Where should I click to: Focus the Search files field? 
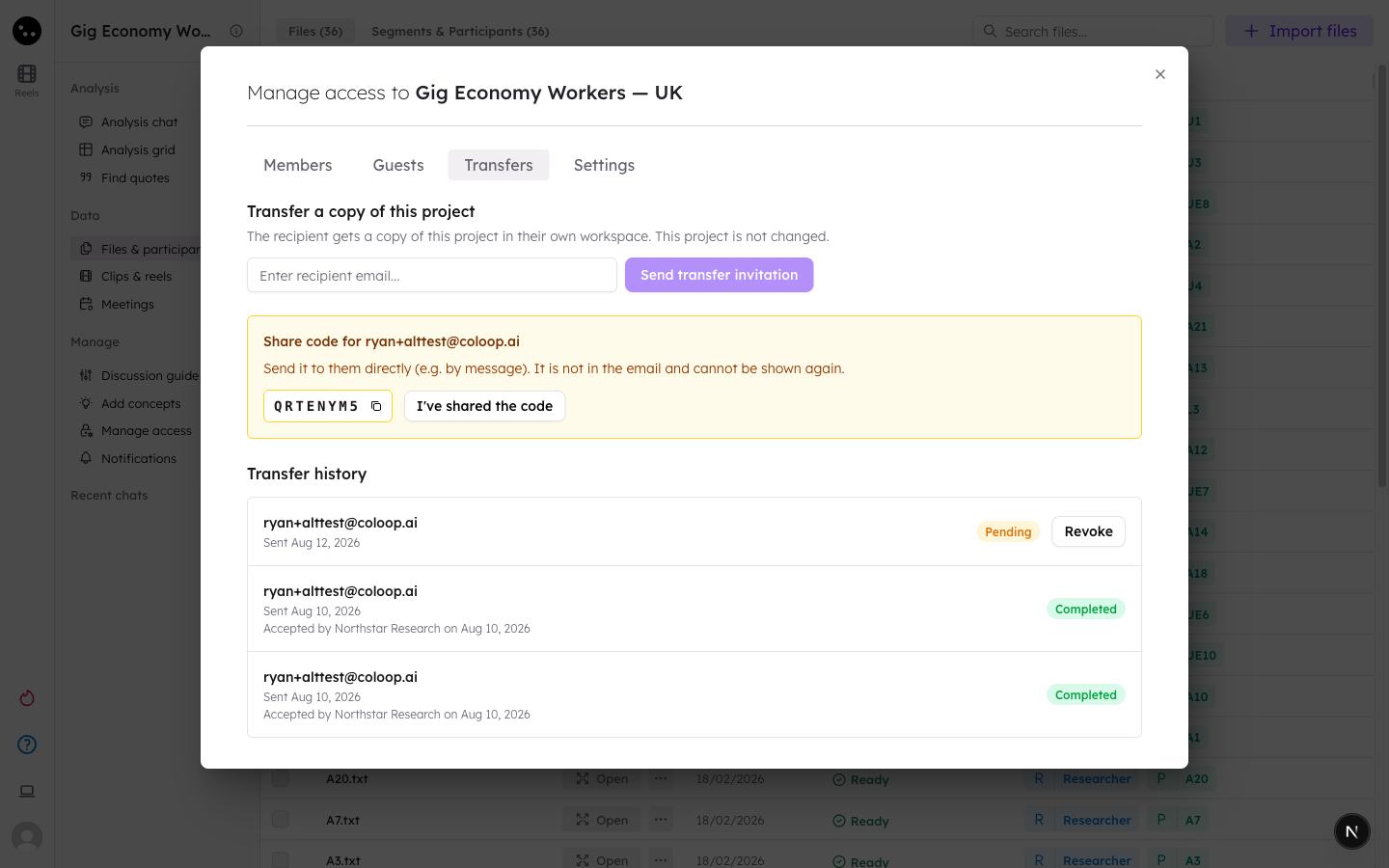click(x=1093, y=31)
